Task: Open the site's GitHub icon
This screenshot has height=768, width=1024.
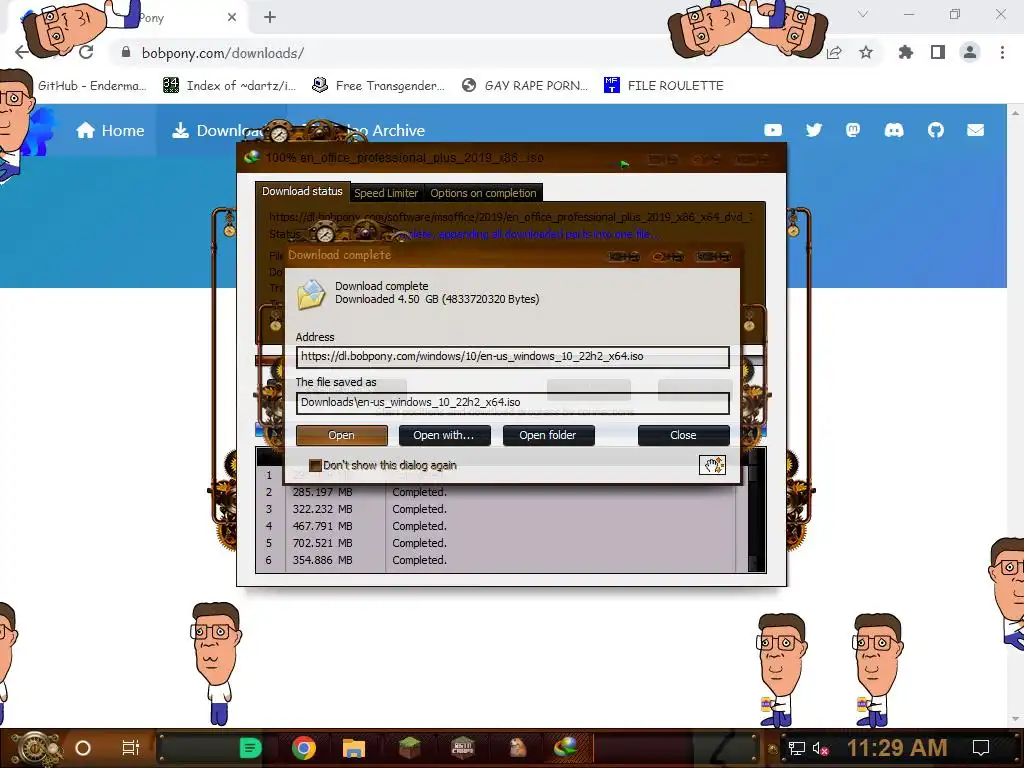Action: (x=936, y=131)
